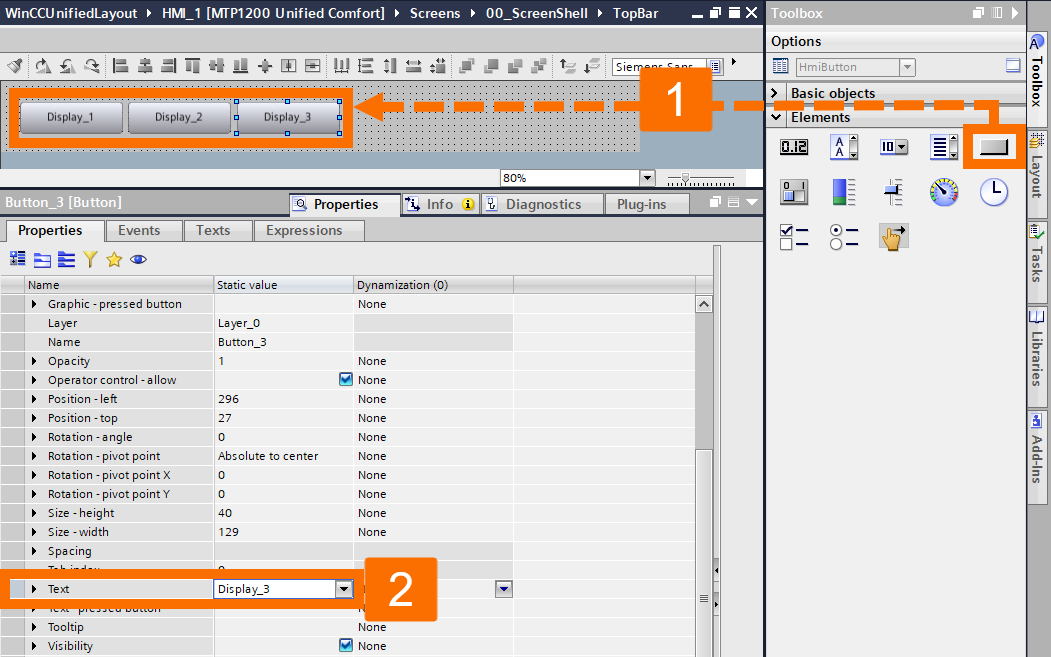Screen dimensions: 1051x657
Task: Click the bring to front icon
Action: pyautogui.click(x=467, y=66)
